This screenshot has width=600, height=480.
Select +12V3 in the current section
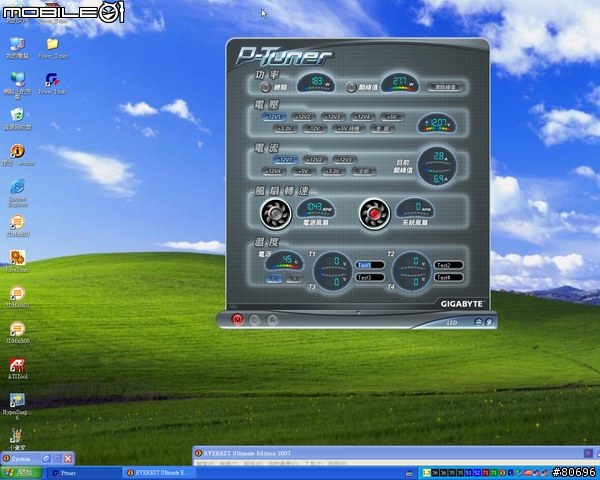click(344, 160)
